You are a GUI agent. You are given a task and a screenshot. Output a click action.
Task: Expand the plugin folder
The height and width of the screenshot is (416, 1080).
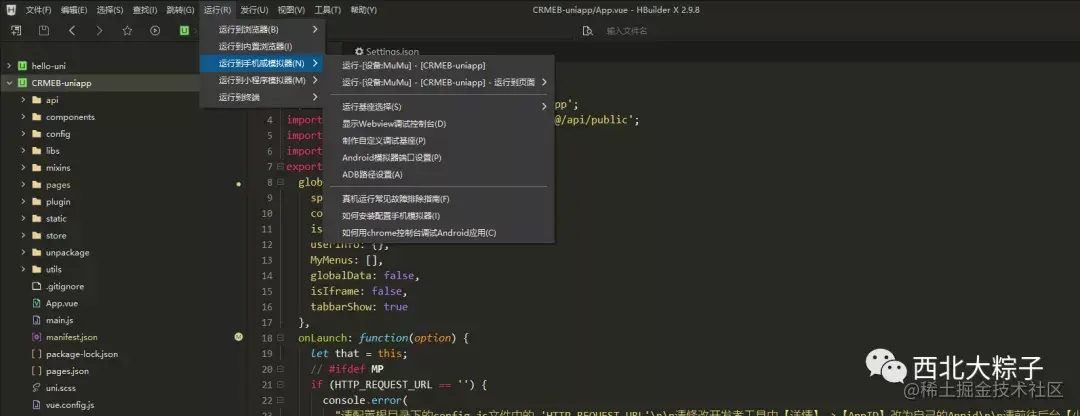tap(23, 202)
